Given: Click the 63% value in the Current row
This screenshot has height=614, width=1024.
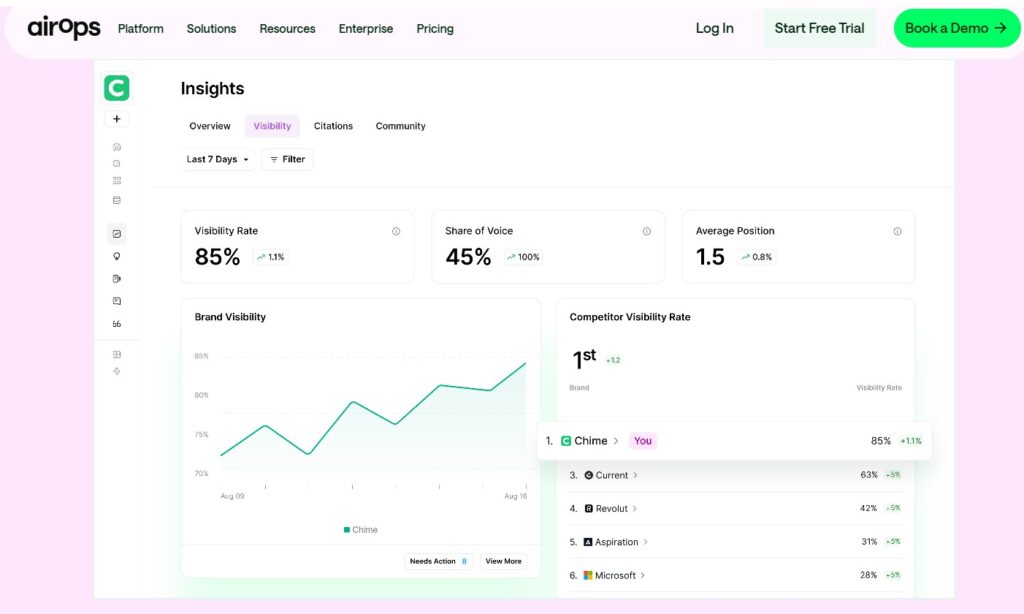Looking at the screenshot, I should pos(869,475).
